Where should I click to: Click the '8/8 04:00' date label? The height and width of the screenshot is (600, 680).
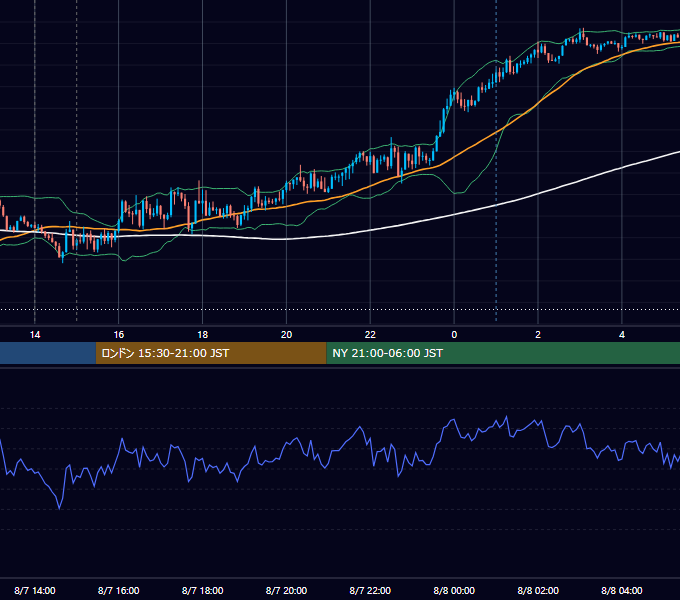tap(622, 590)
